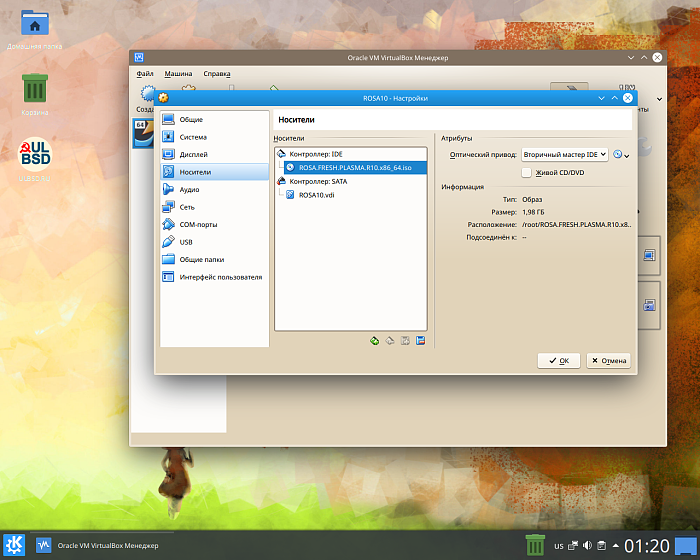700x560 pixels.
Task: Open the volume tray icon
Action: pos(587,545)
